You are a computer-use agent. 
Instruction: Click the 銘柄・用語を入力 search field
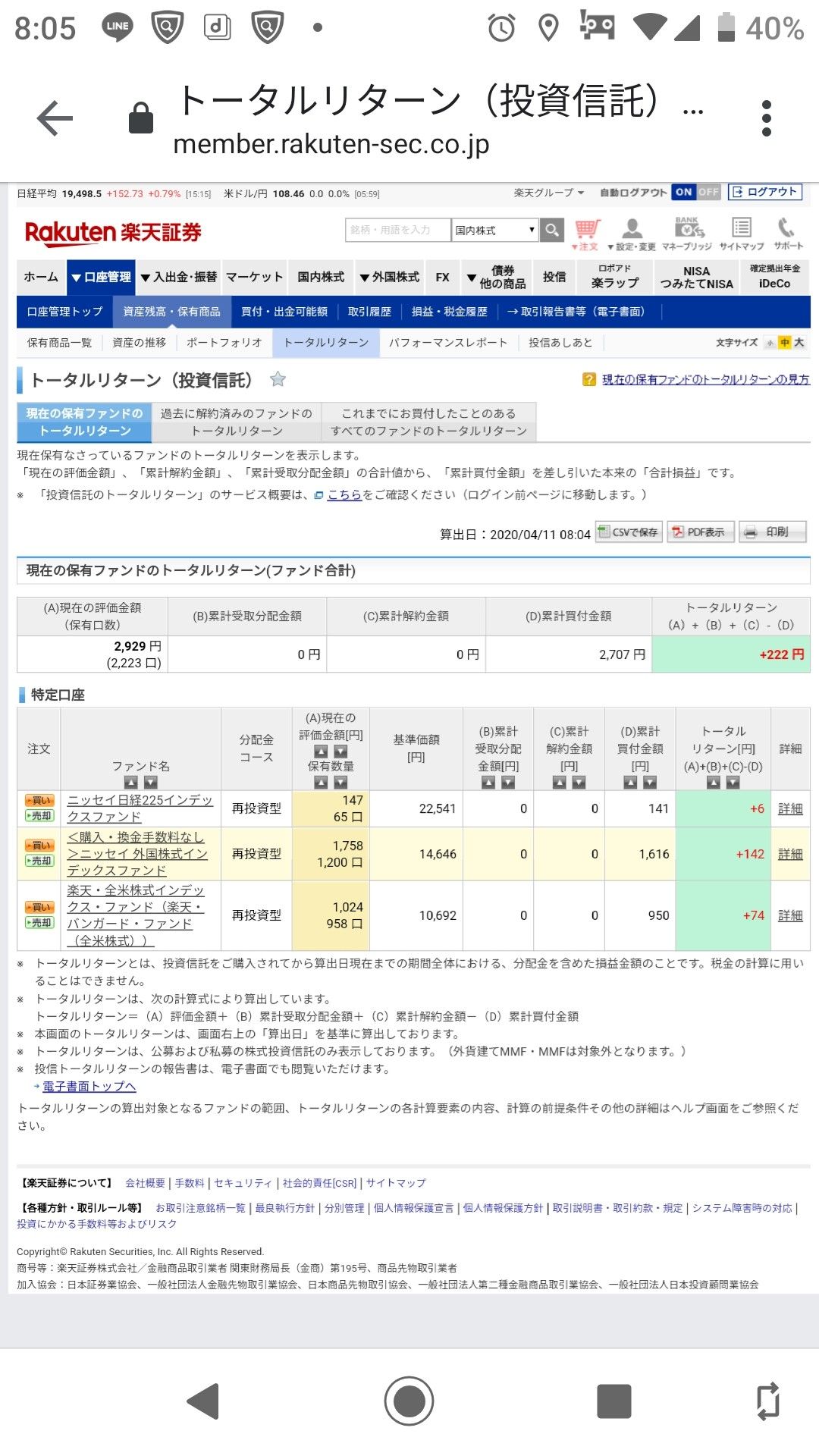[397, 230]
